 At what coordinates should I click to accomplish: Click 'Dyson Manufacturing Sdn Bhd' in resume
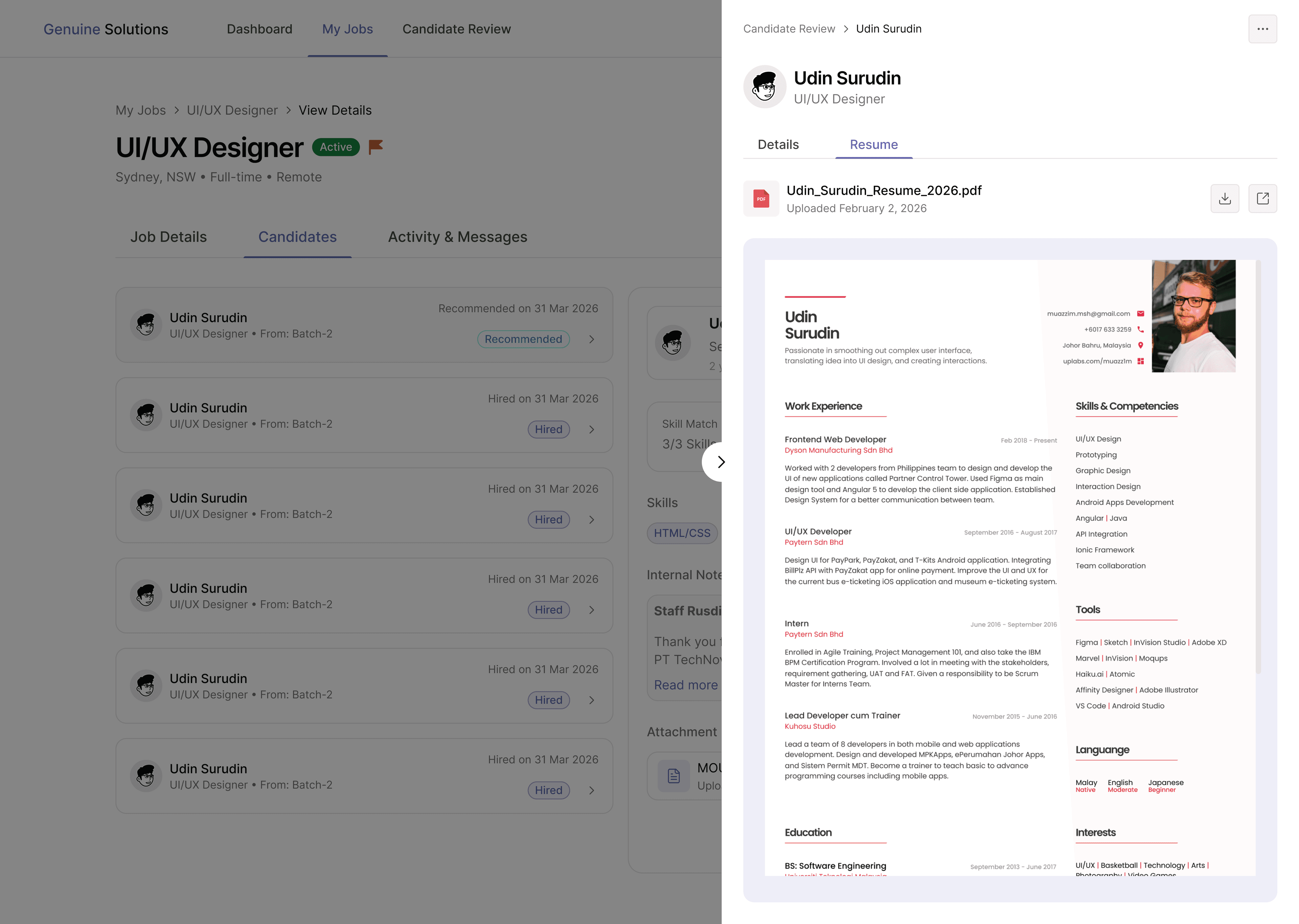click(x=838, y=450)
